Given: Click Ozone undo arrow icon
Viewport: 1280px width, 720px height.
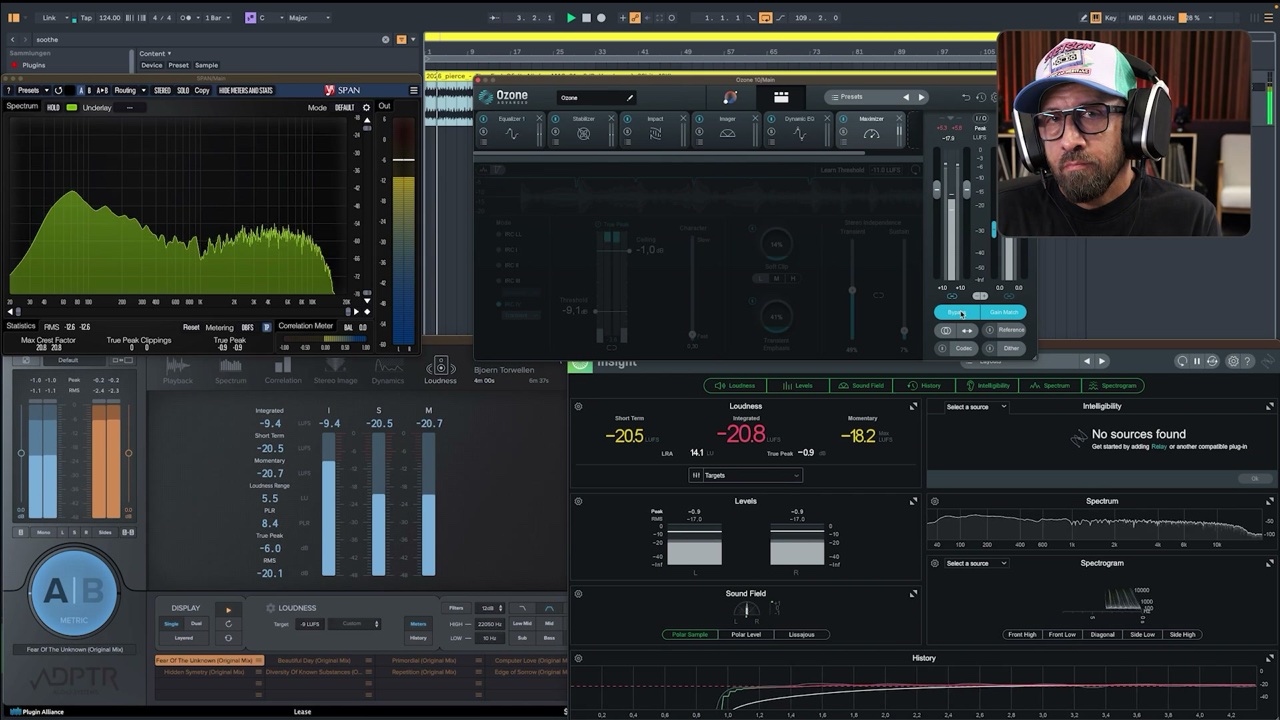Looking at the screenshot, I should (966, 97).
